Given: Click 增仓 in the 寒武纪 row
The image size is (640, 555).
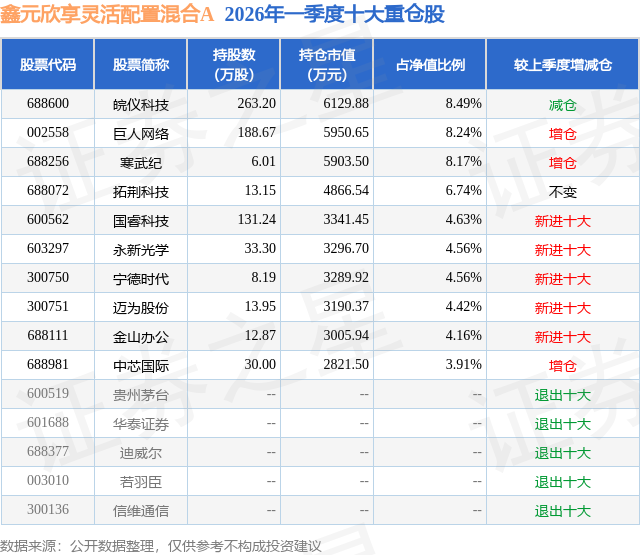Looking at the screenshot, I should coord(562,163).
